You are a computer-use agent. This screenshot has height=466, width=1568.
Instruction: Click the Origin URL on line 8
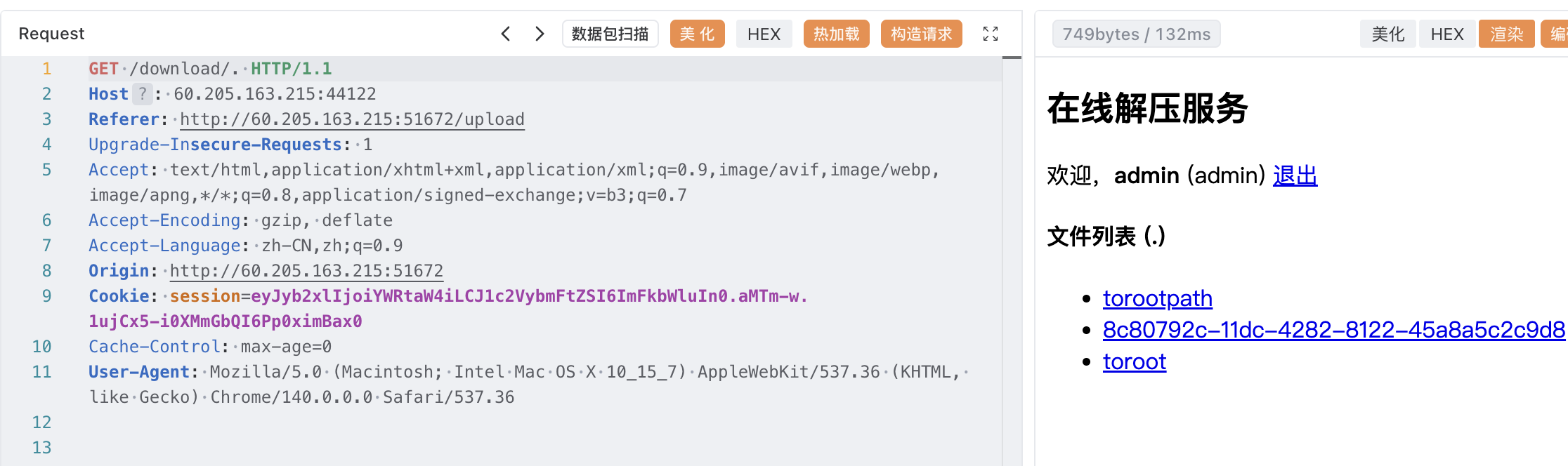pos(306,271)
